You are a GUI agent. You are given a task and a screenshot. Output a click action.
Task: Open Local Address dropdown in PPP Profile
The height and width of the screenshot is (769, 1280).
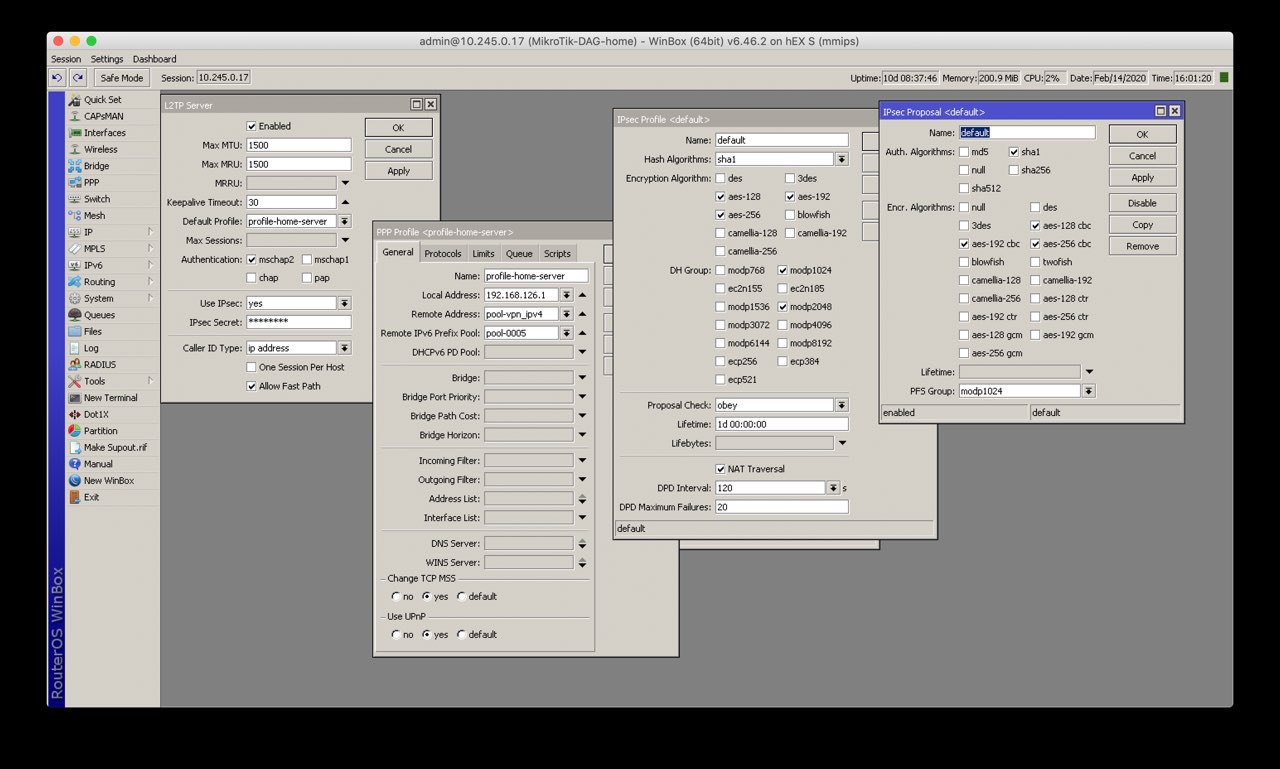(566, 295)
